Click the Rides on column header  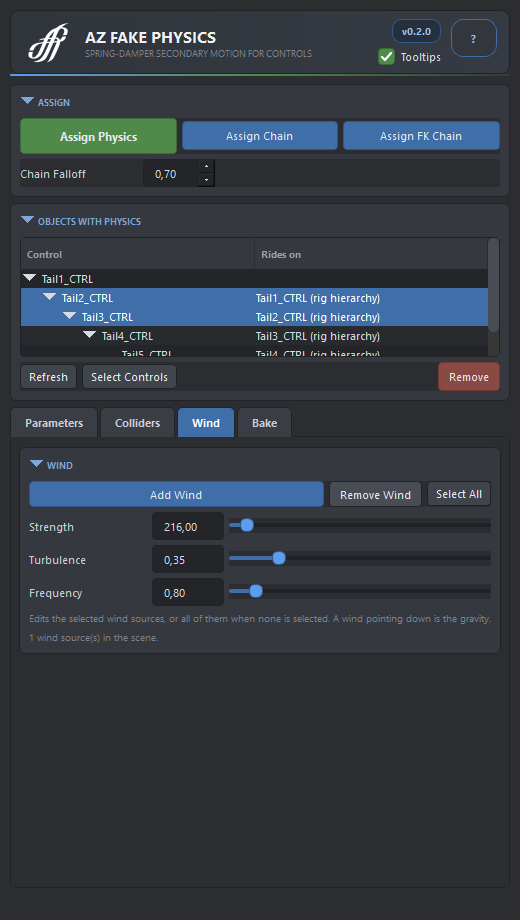click(371, 255)
